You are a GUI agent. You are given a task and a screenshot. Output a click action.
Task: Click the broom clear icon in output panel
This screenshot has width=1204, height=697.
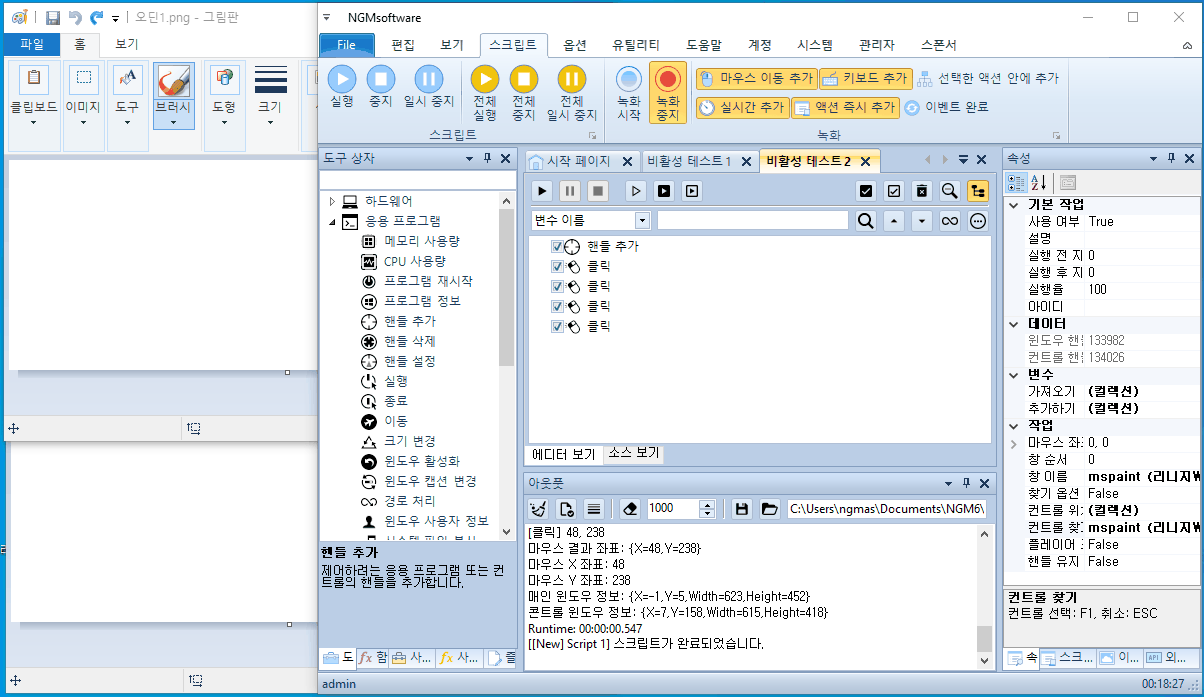(x=538, y=509)
